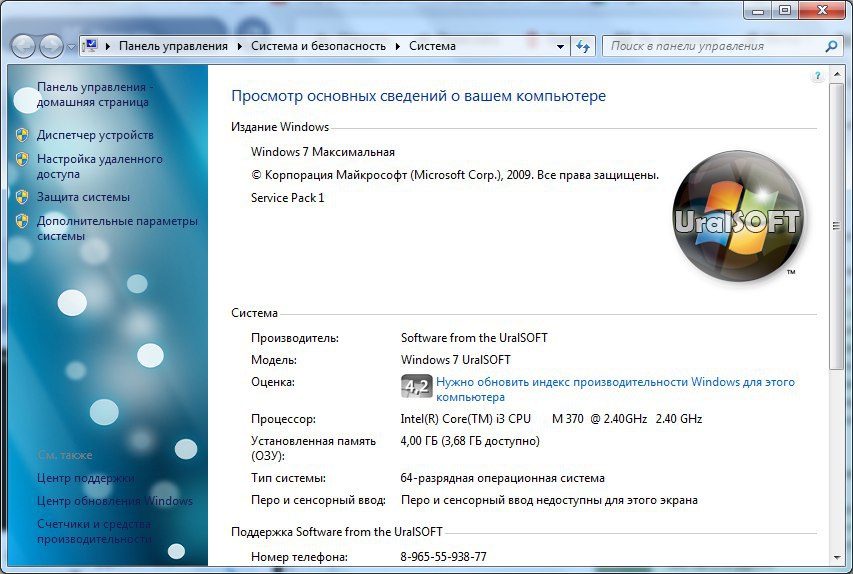Click shield icon beside Настройка удаленного доступа
Screen dimensions: 853x574
click(x=22, y=159)
